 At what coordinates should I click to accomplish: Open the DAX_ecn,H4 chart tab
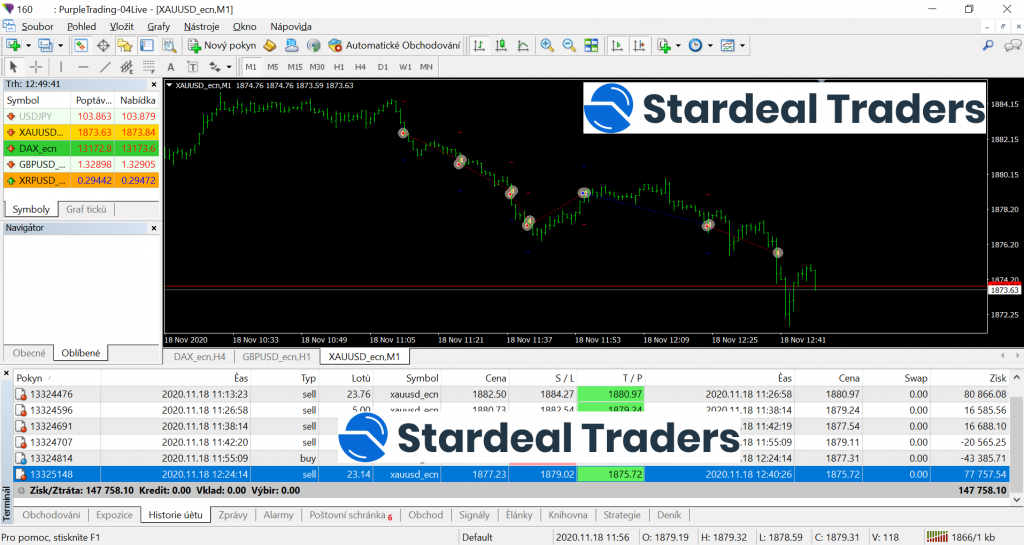tap(199, 356)
